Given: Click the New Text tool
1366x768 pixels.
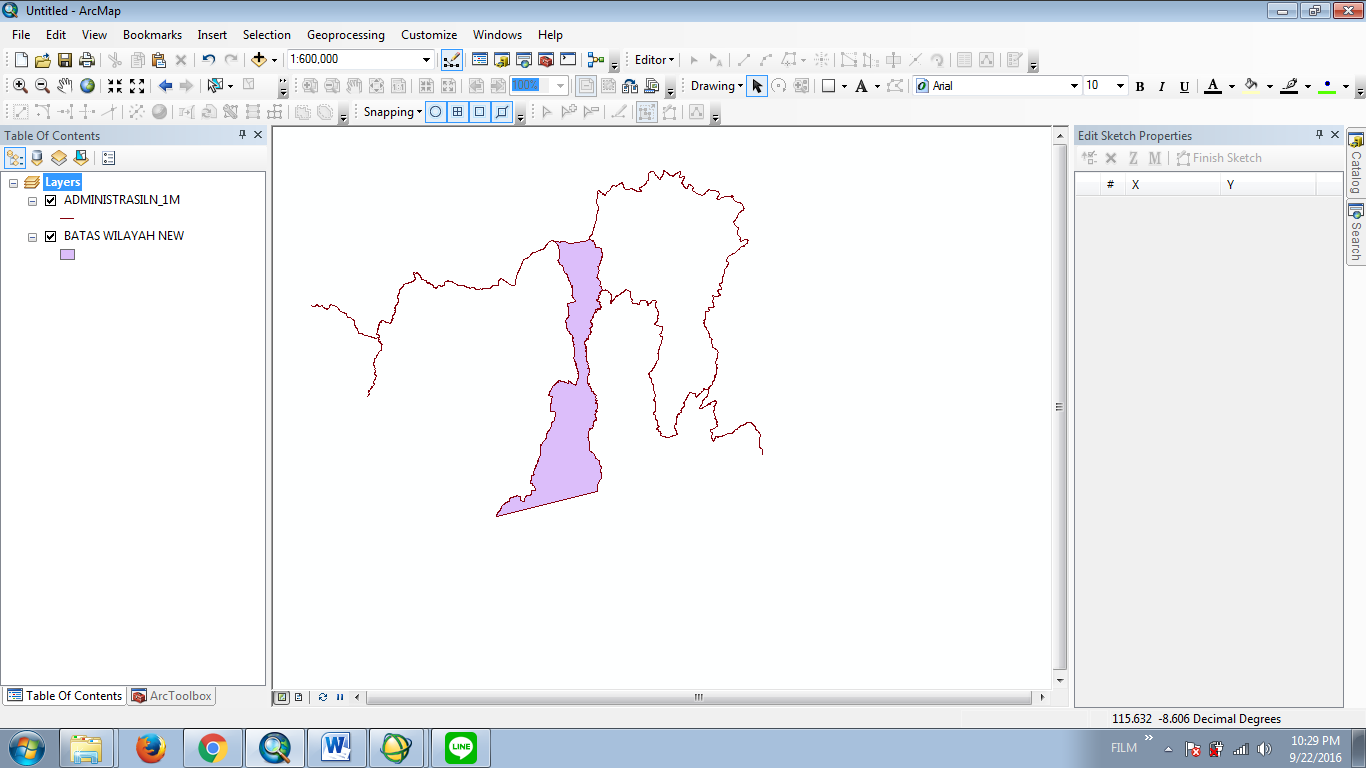Looking at the screenshot, I should (861, 86).
